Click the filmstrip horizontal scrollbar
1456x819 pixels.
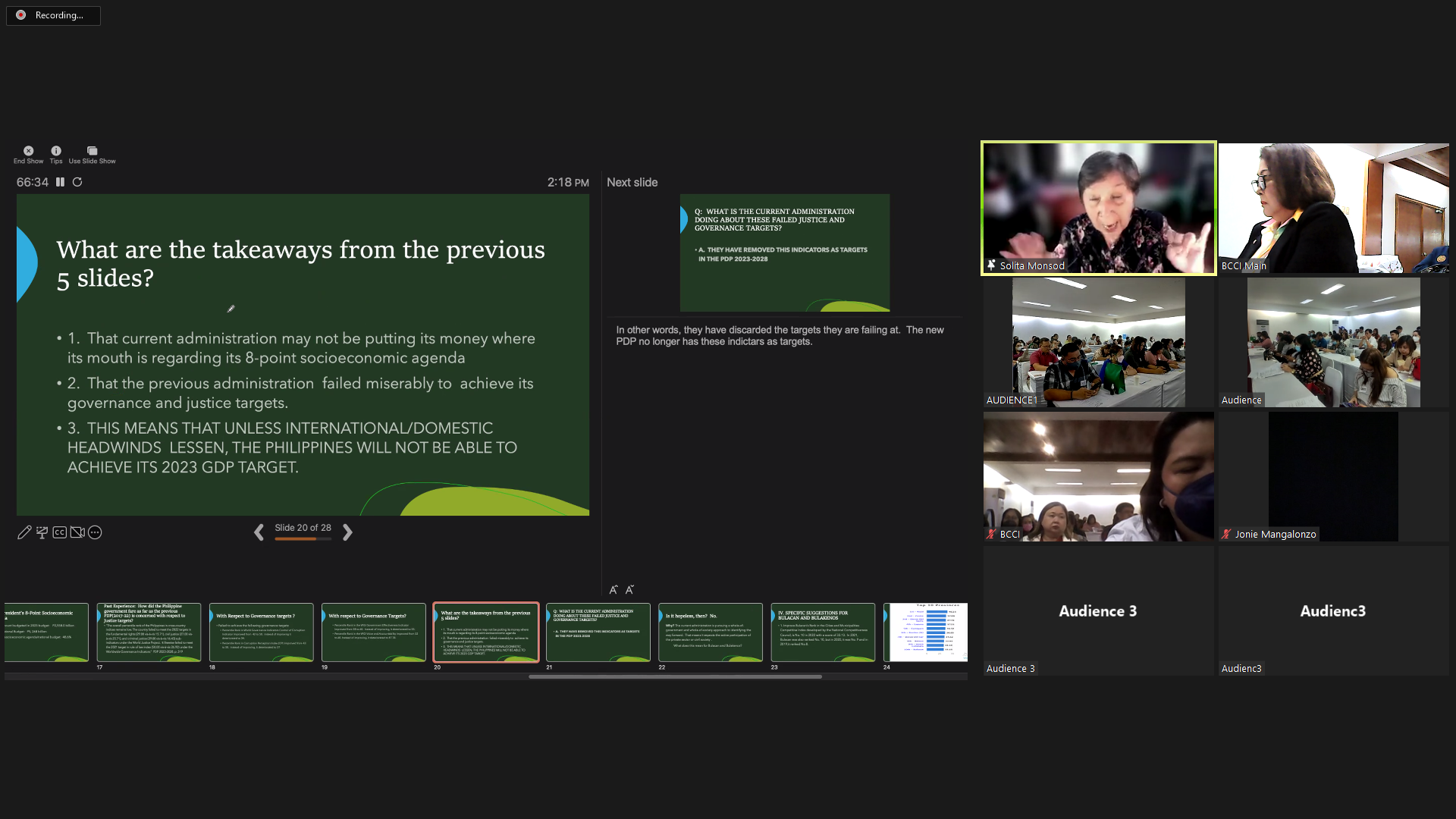pos(675,676)
